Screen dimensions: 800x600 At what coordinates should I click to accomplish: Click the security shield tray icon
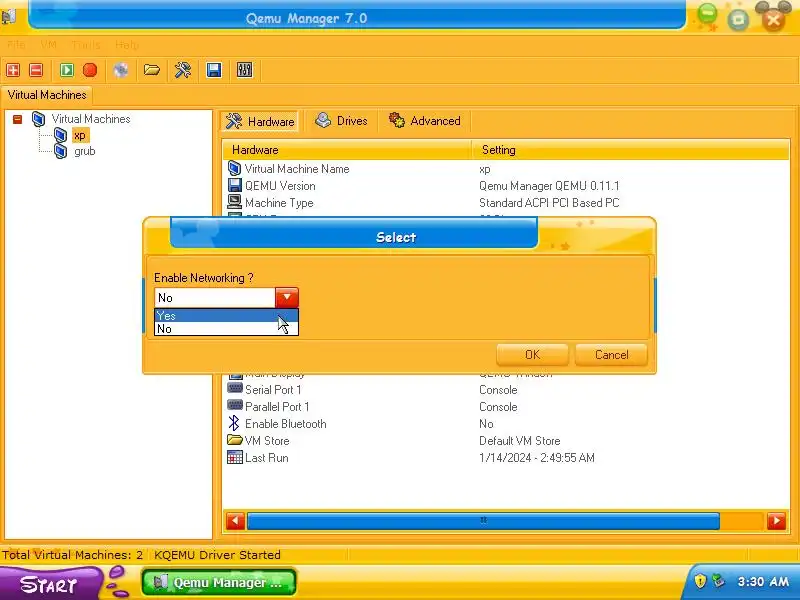700,581
